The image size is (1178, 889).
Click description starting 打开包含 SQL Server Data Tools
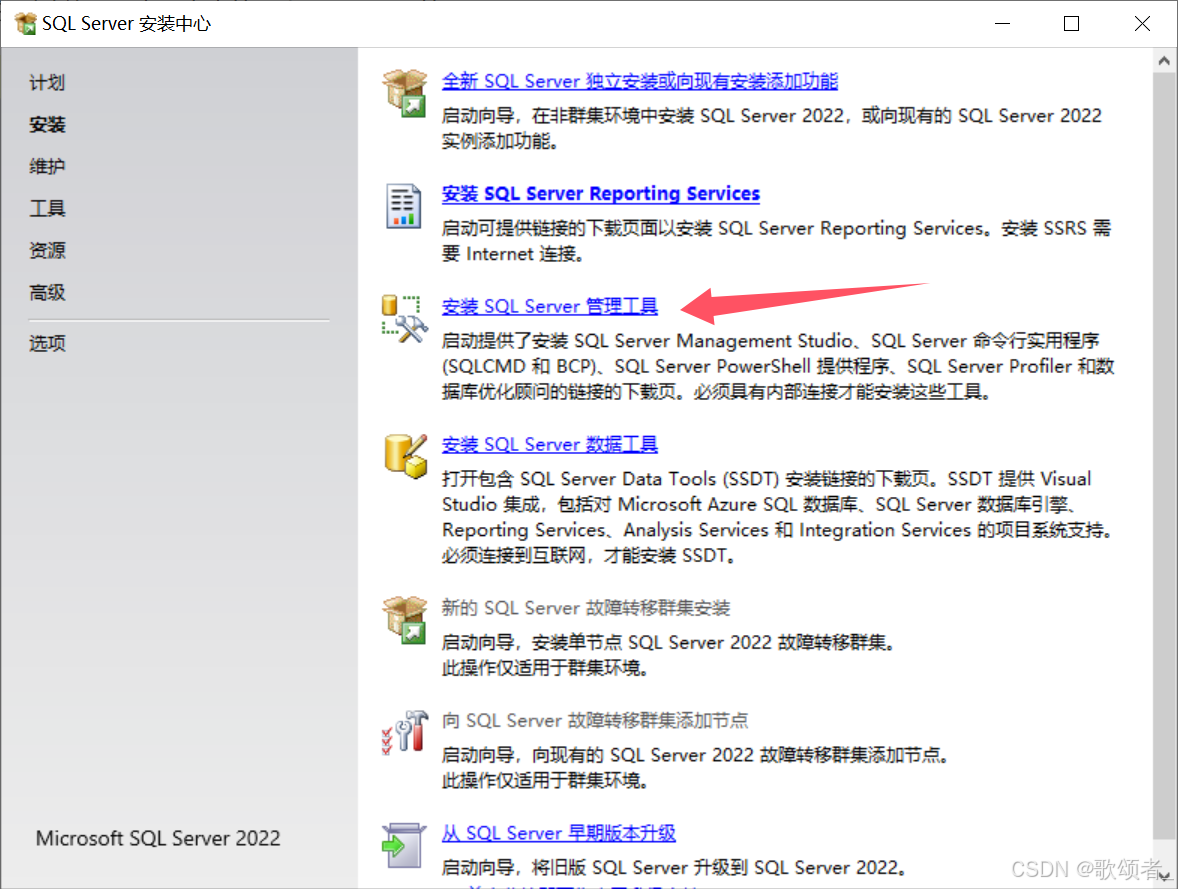pyautogui.click(x=778, y=517)
